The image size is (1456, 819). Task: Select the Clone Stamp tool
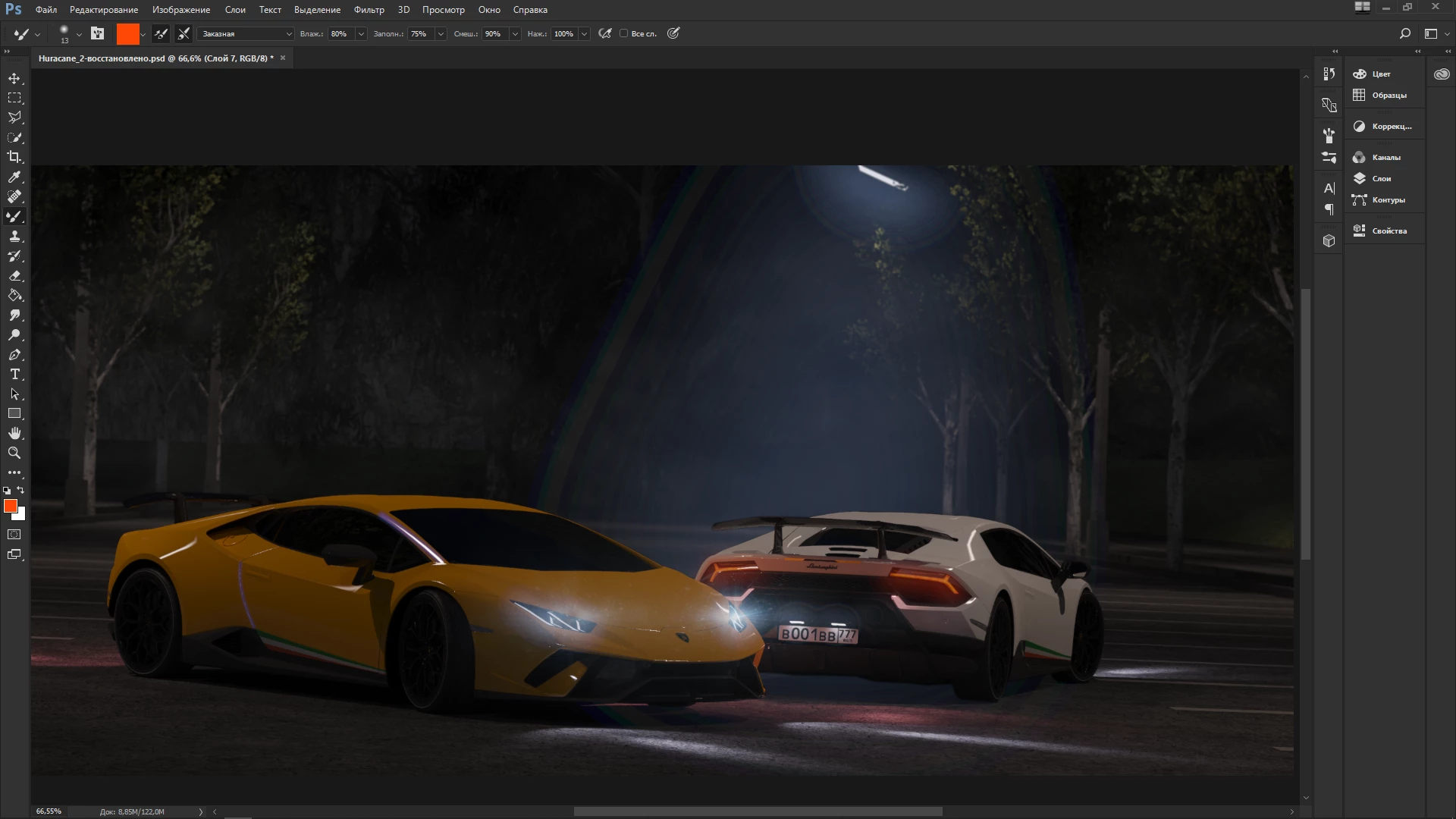(x=14, y=237)
